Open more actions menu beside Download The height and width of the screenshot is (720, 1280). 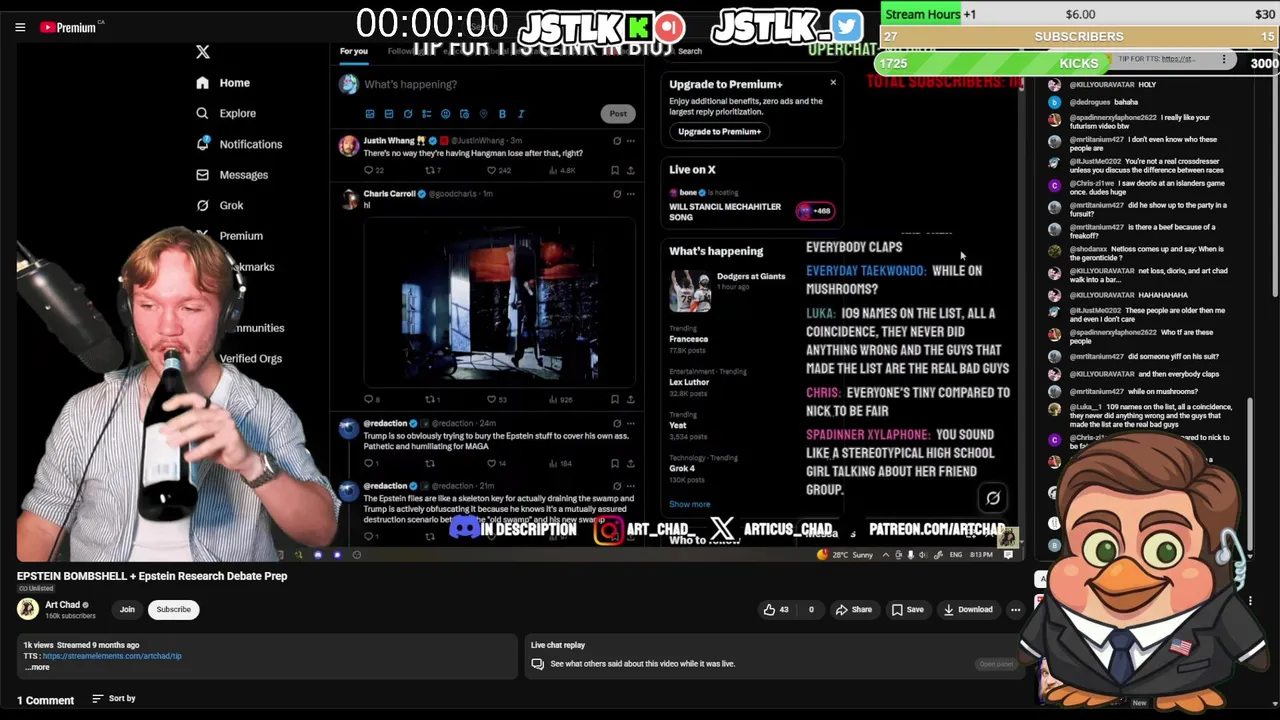coord(1015,610)
